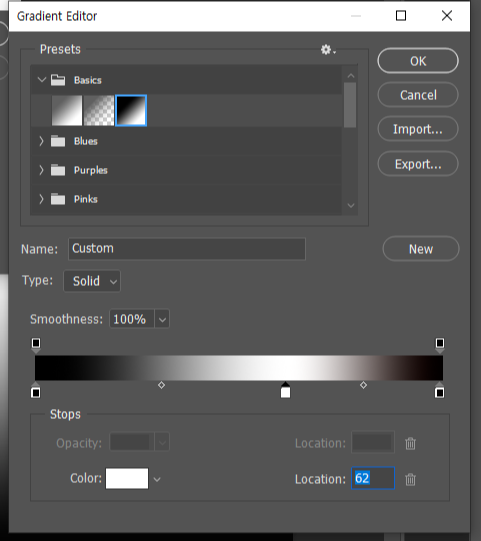Select the right black color stop
This screenshot has height=541, width=481.
point(439,390)
